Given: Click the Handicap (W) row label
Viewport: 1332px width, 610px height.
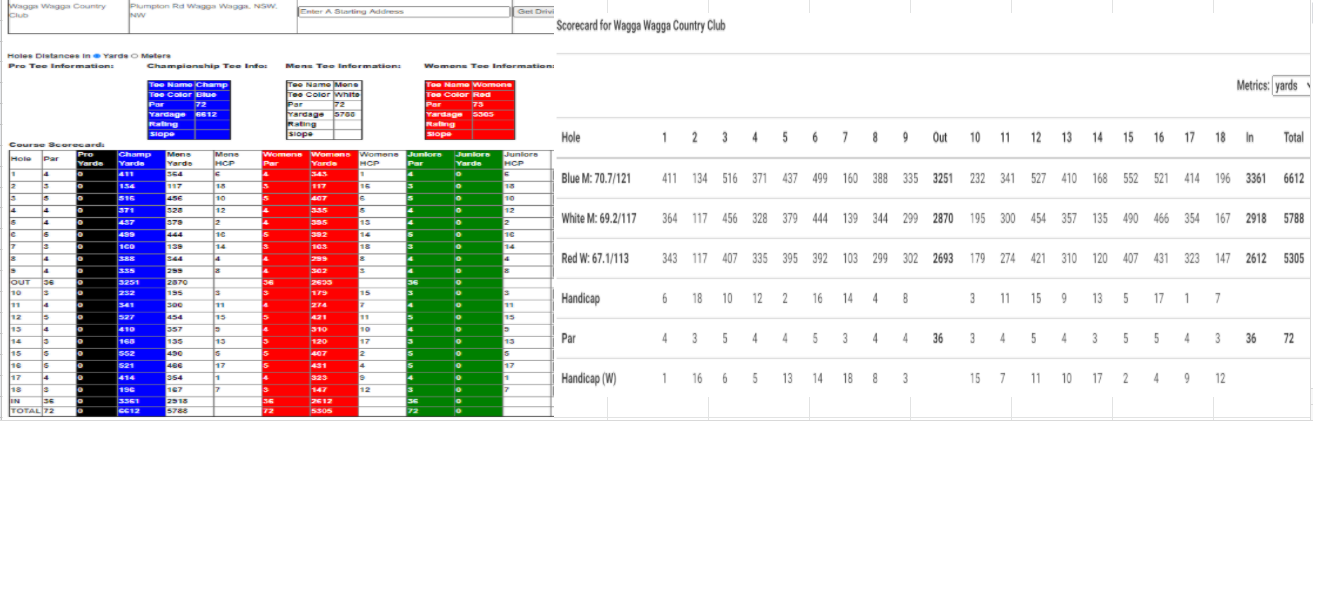Looking at the screenshot, I should click(589, 379).
